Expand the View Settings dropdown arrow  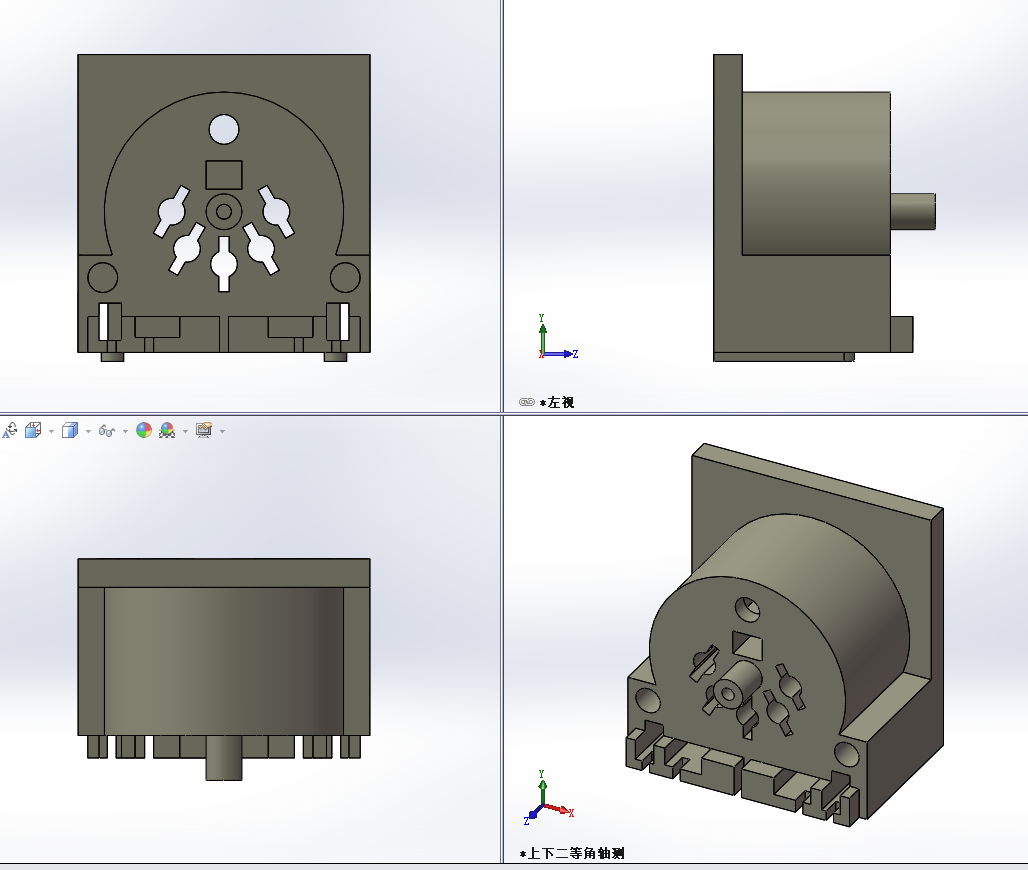pyautogui.click(x=223, y=431)
